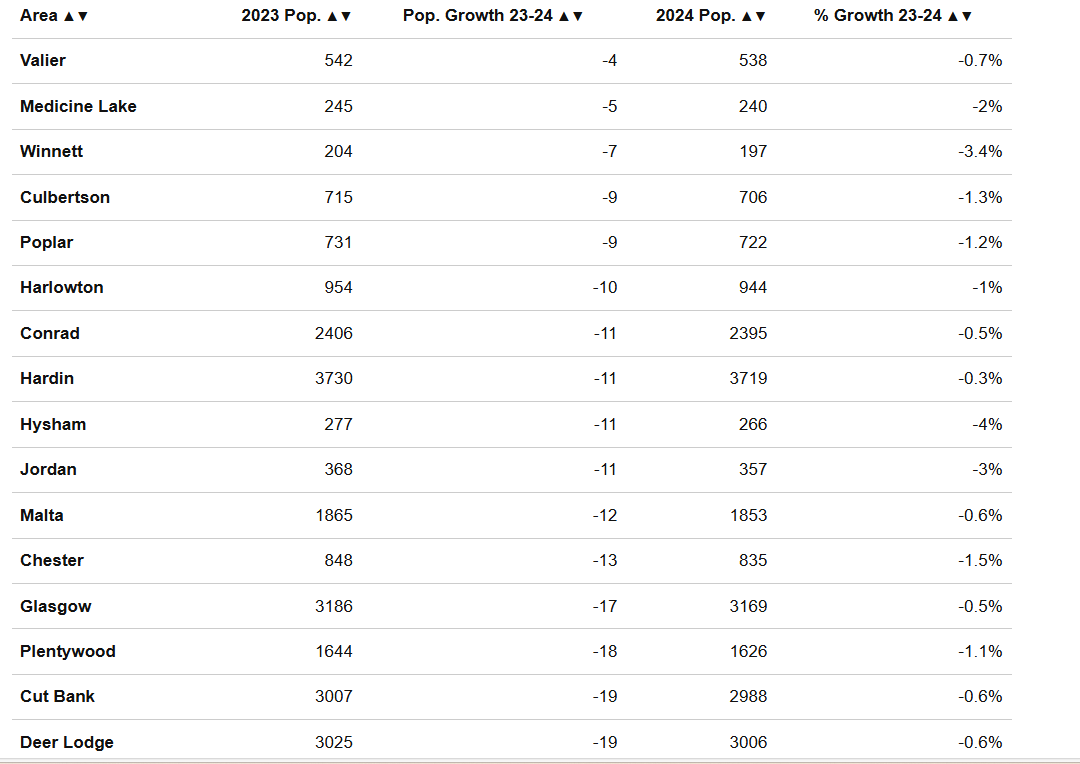Click the Winnett row label

click(x=51, y=152)
